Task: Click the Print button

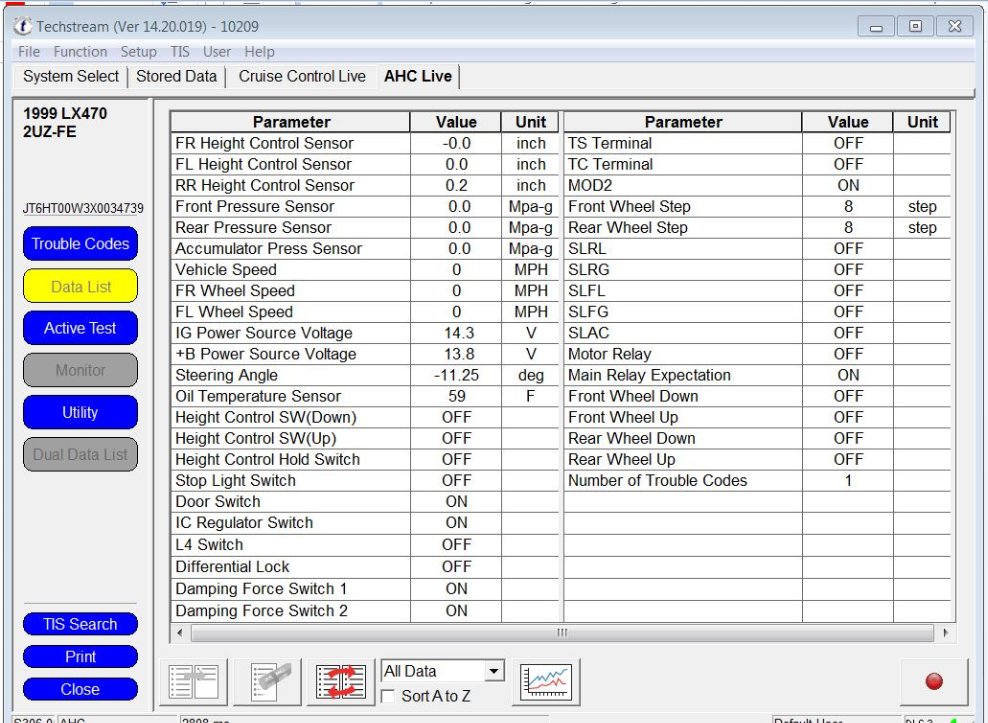Action: pyautogui.click(x=80, y=657)
